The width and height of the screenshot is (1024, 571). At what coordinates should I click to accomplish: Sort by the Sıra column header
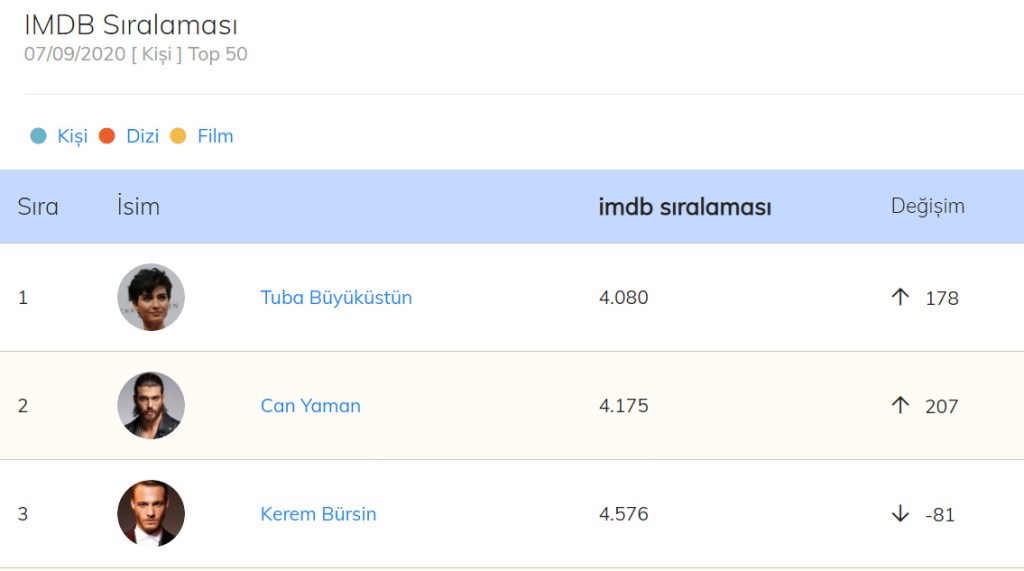click(x=38, y=207)
